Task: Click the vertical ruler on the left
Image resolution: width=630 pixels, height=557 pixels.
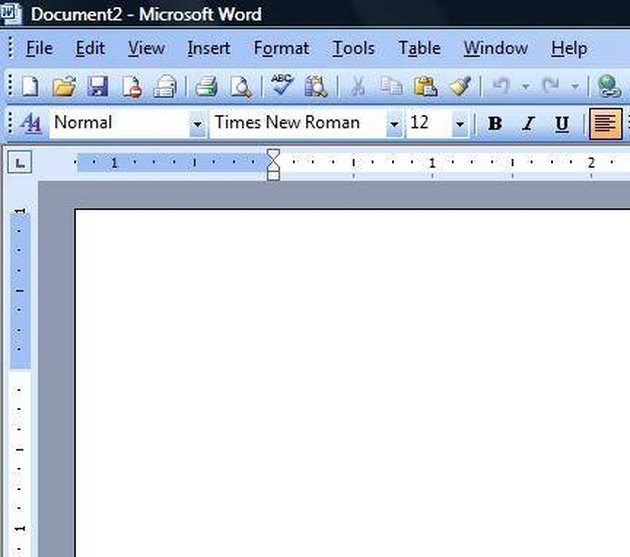Action: 20,382
